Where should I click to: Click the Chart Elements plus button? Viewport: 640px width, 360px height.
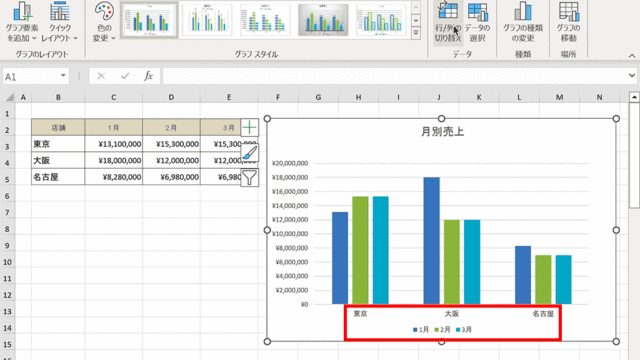click(249, 128)
